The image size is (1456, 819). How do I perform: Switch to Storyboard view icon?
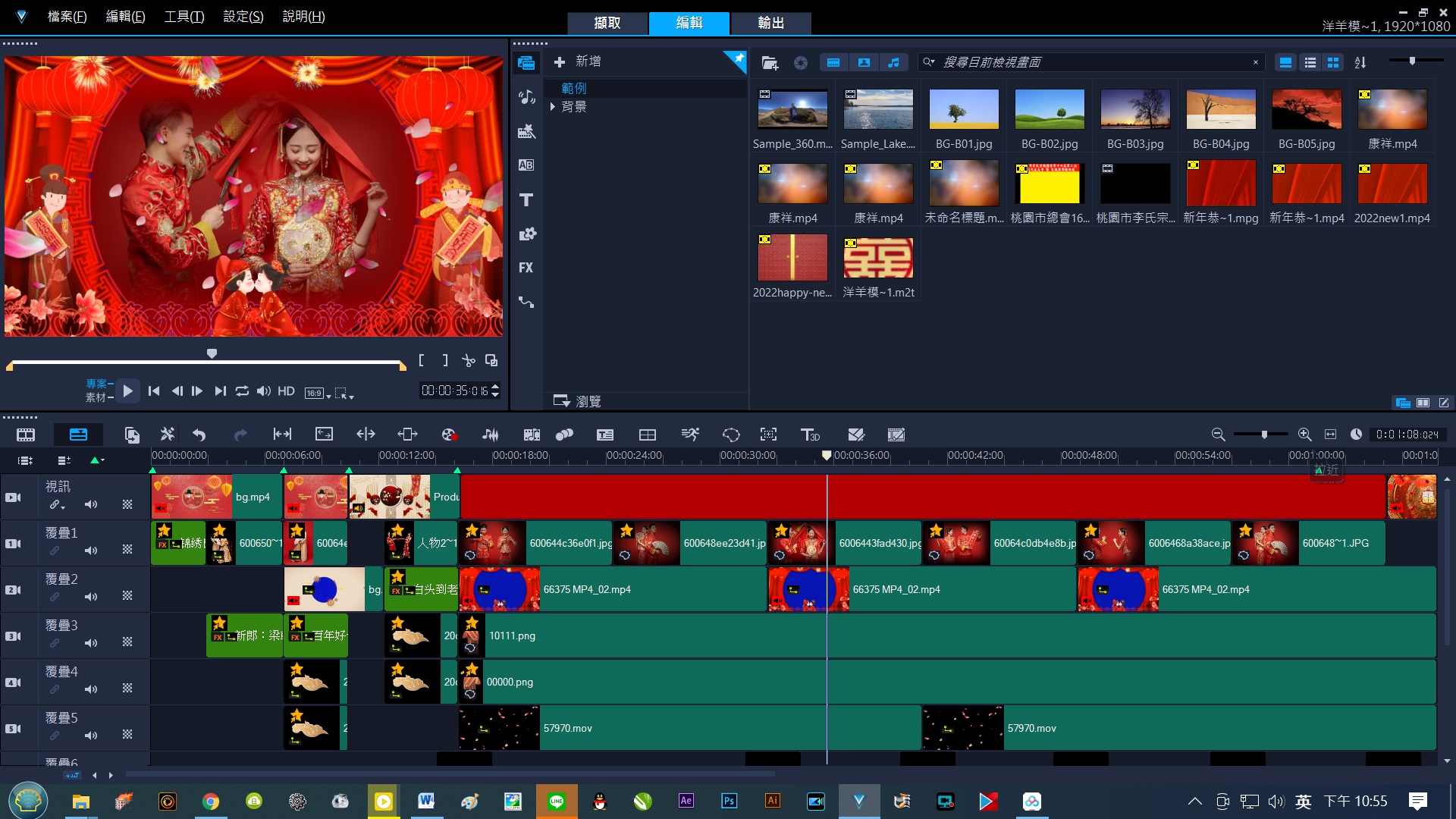[x=26, y=435]
